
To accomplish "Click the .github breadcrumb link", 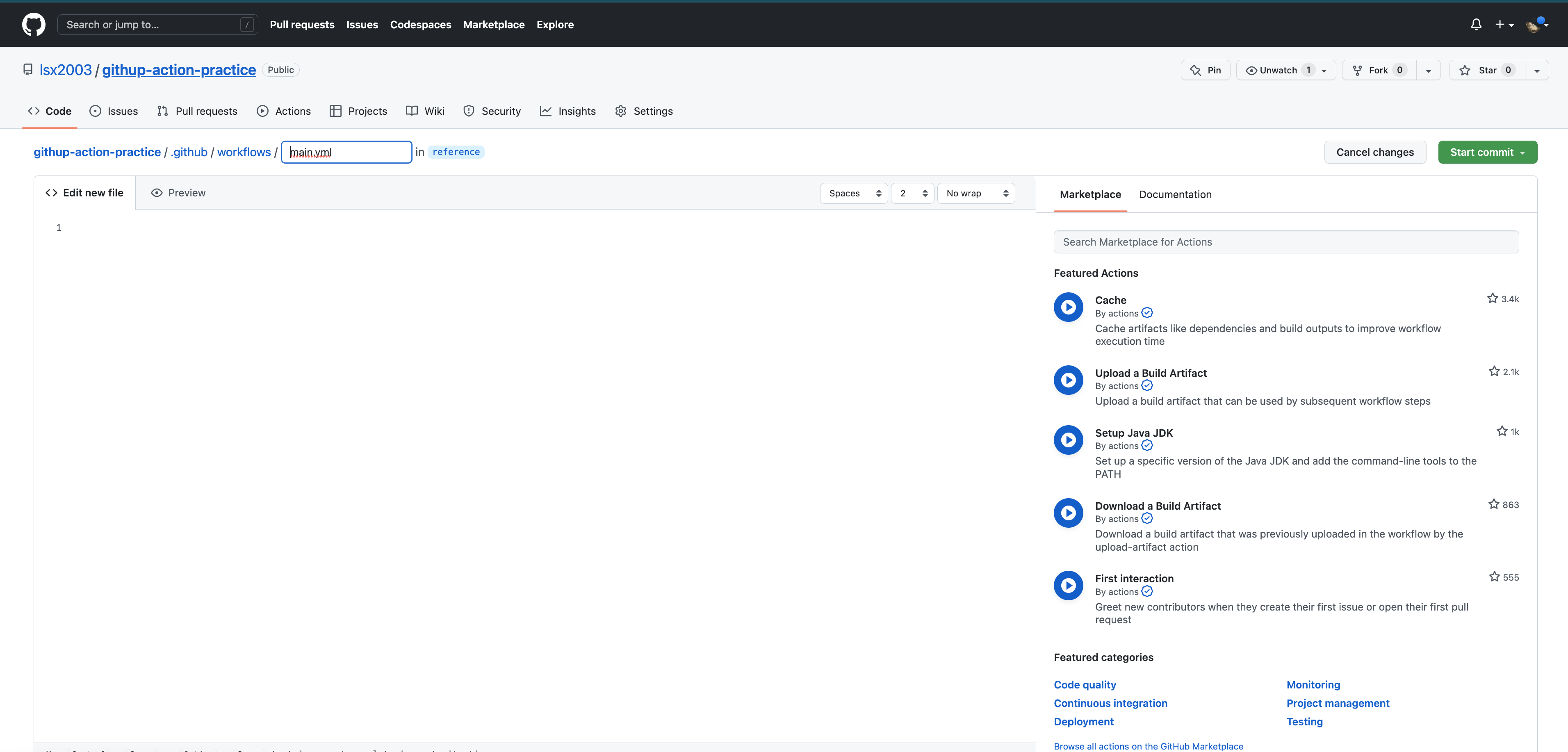I will coord(189,152).
